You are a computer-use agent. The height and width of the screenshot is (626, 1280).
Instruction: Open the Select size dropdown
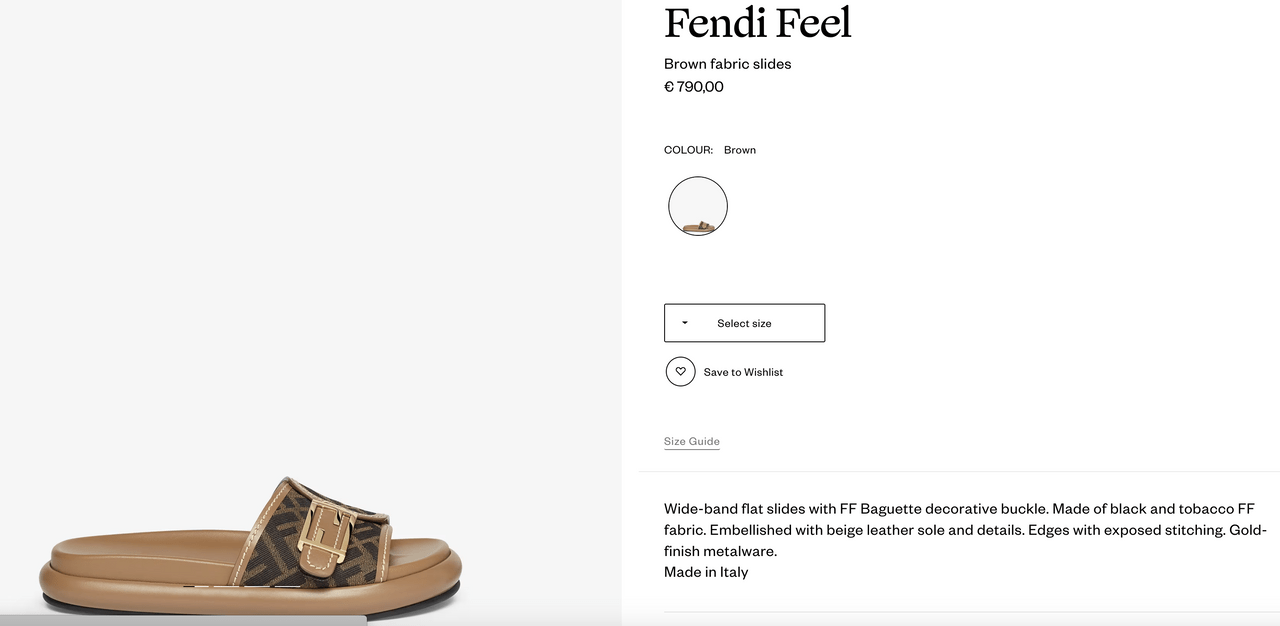coord(745,323)
